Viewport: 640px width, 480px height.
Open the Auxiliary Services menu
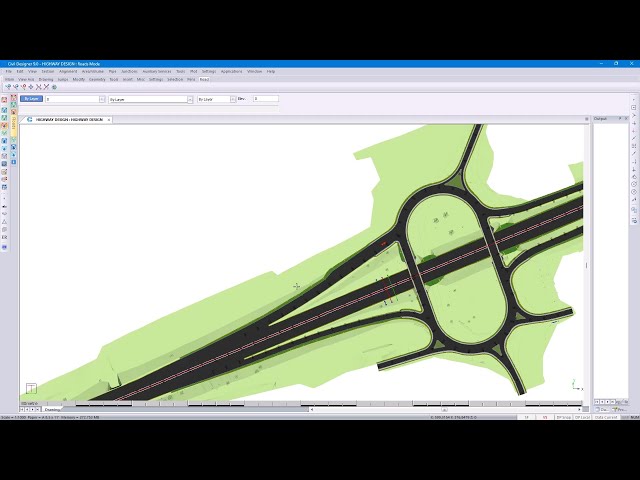coord(157,71)
